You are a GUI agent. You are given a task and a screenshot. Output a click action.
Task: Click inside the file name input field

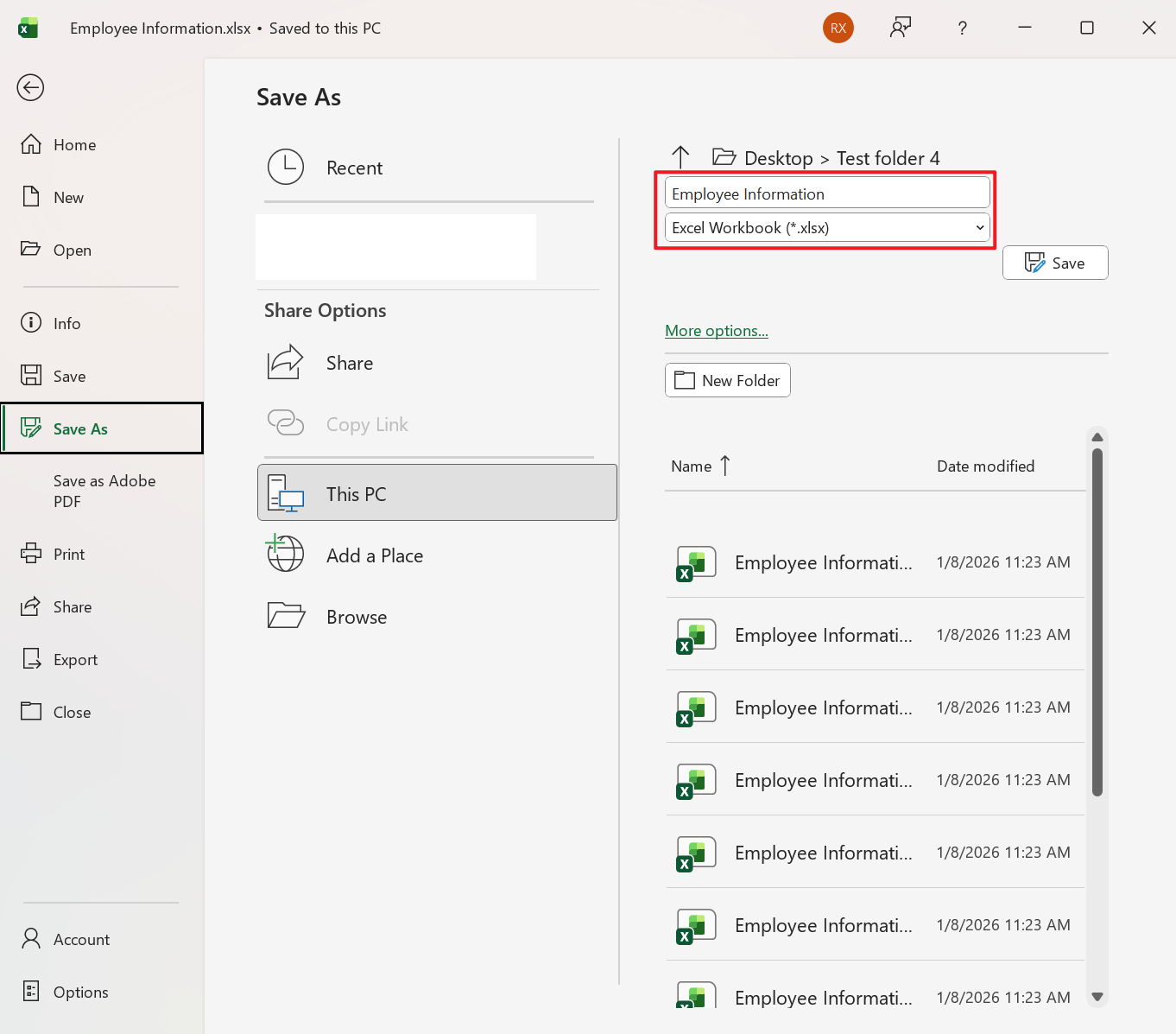click(x=826, y=193)
